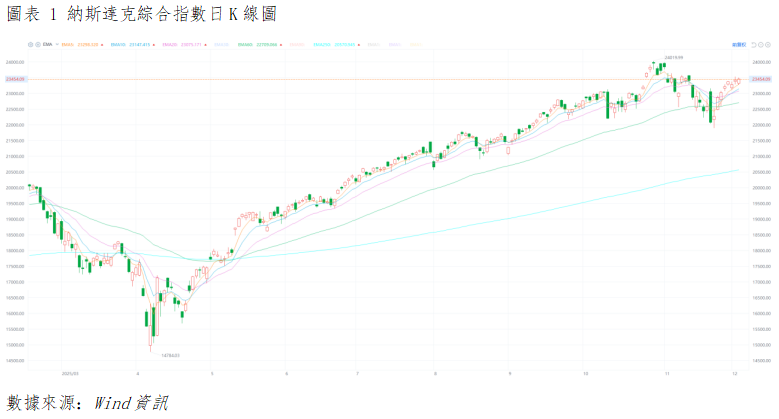Click the 23454.09 price tag on left axis
Viewport: 779px width, 419px height.
[x=14, y=79]
